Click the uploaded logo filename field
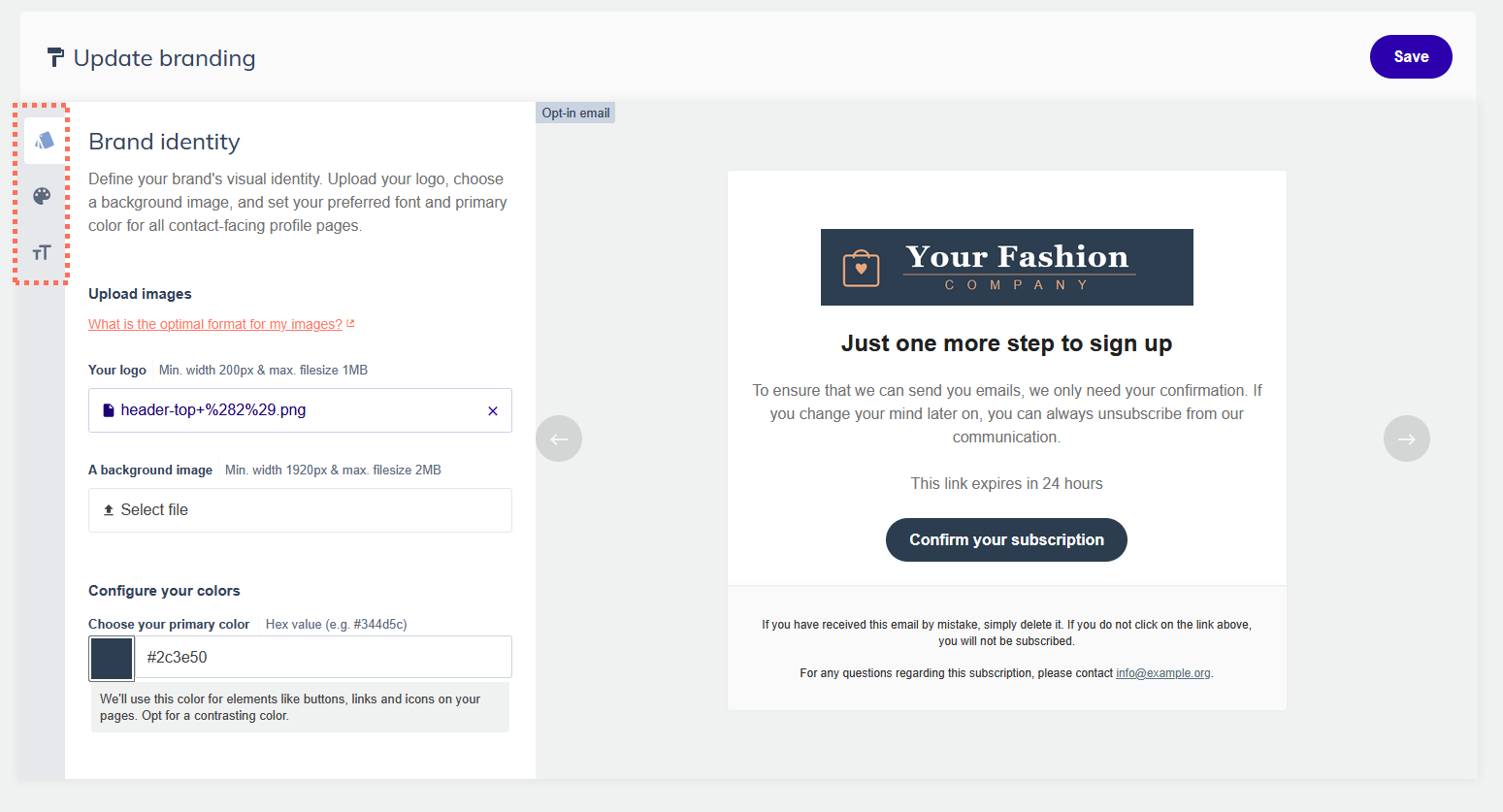Viewport: 1503px width, 812px height. coord(300,410)
